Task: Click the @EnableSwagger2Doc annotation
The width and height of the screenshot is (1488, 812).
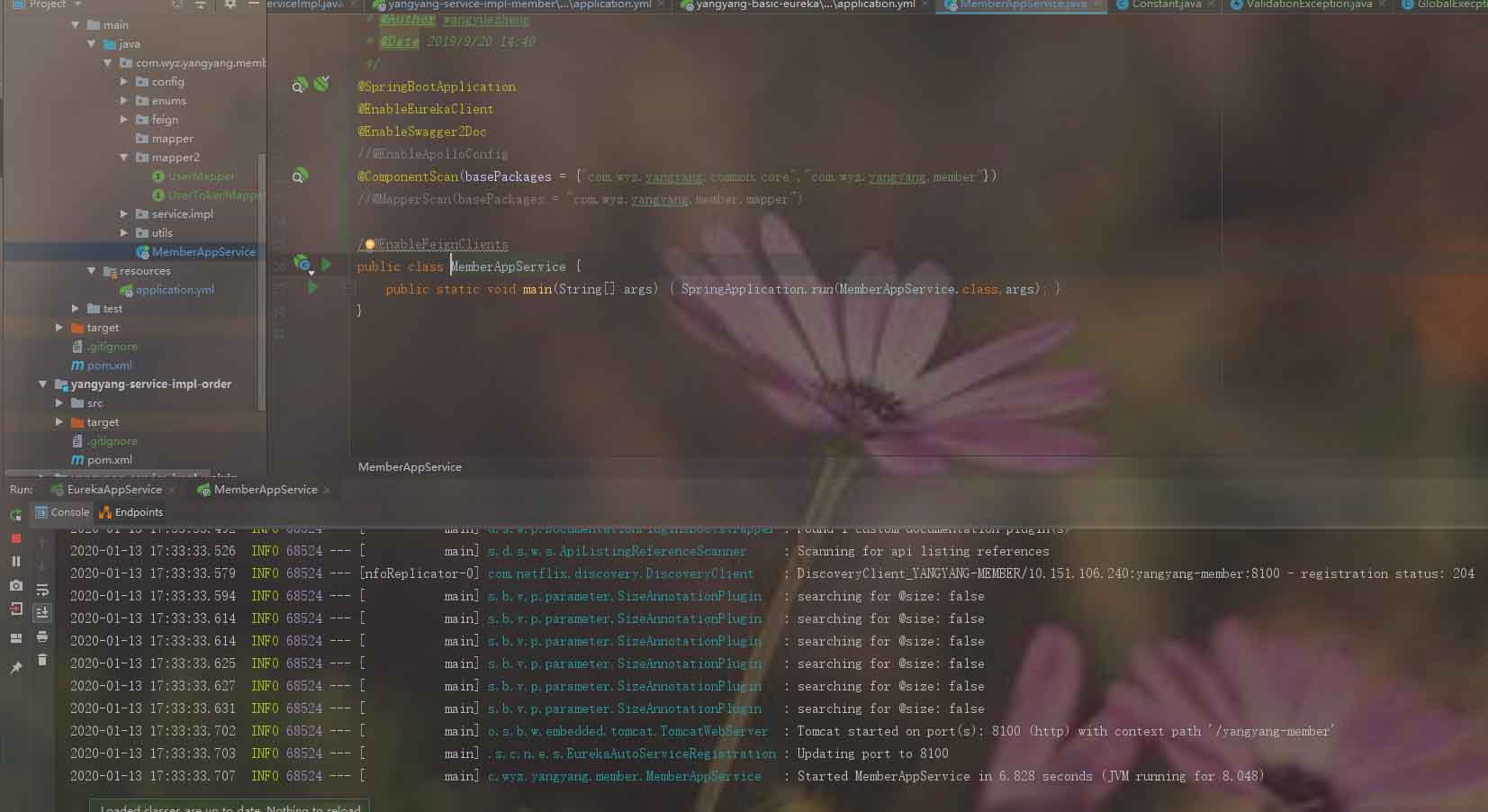Action: click(422, 131)
